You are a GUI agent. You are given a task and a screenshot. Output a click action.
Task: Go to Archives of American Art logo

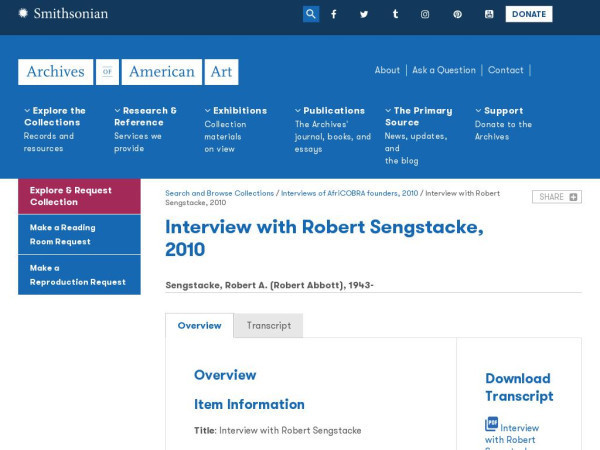[x=128, y=72]
